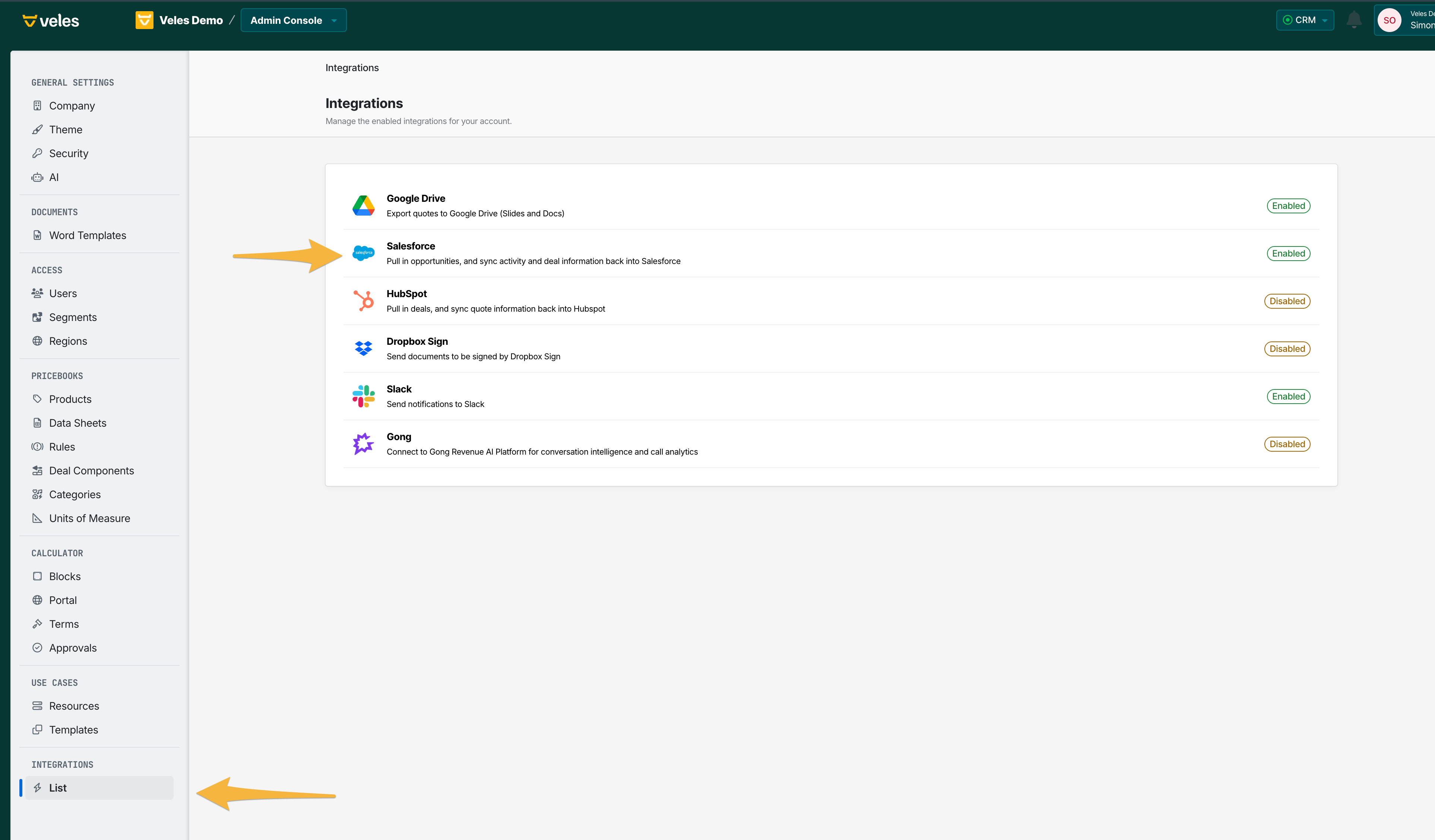
Task: Click the Terms gavel icon
Action: [x=38, y=624]
